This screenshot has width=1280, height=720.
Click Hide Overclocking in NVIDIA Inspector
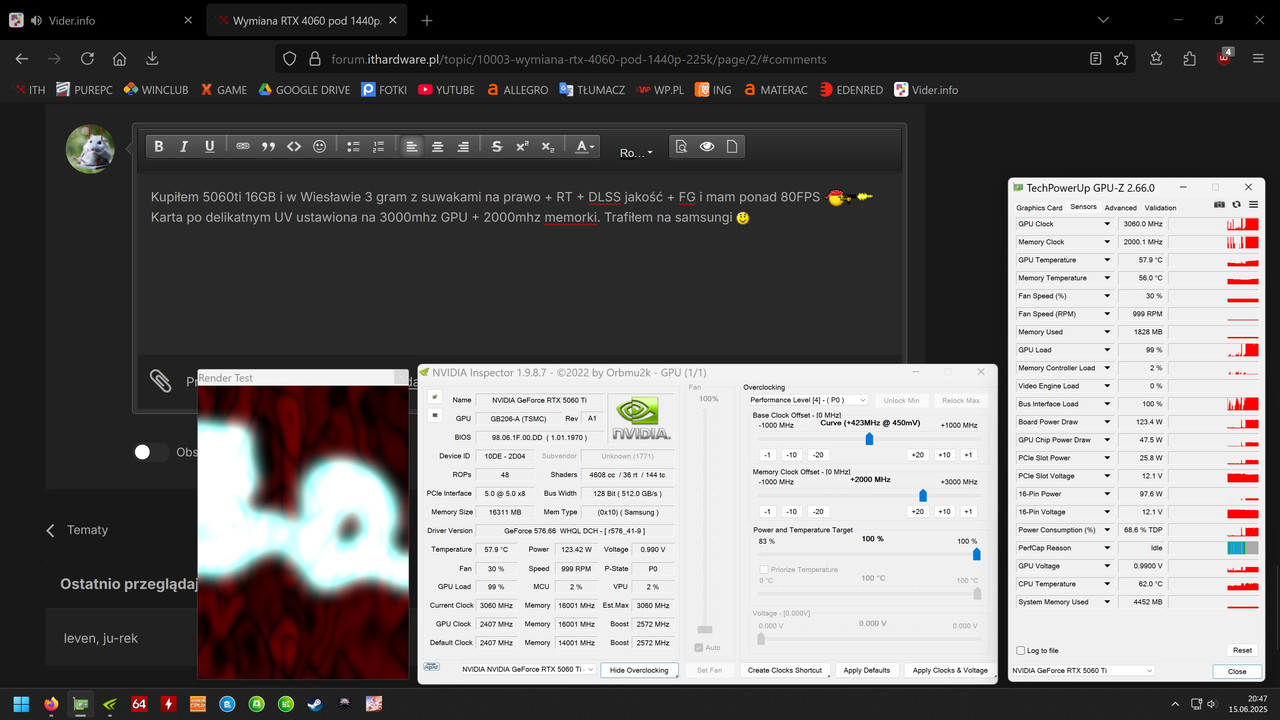(x=639, y=670)
